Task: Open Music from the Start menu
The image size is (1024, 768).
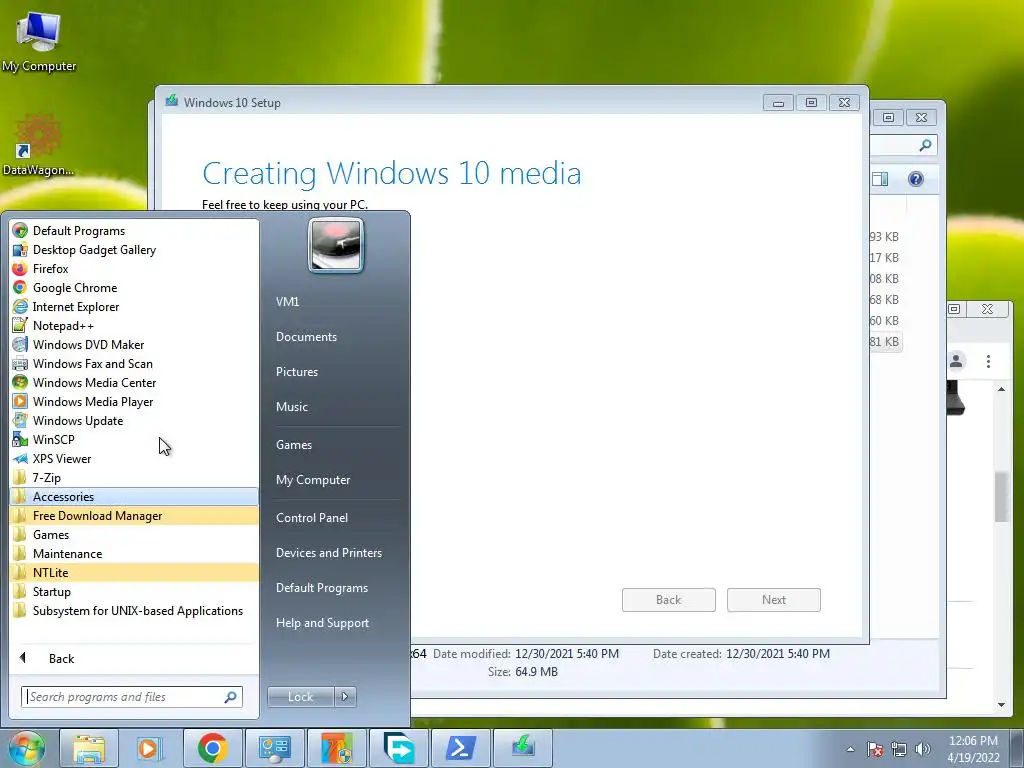Action: 291,406
